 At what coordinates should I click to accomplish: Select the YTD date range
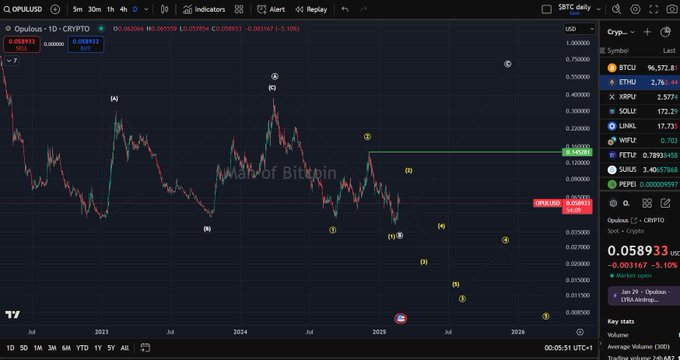coord(82,348)
